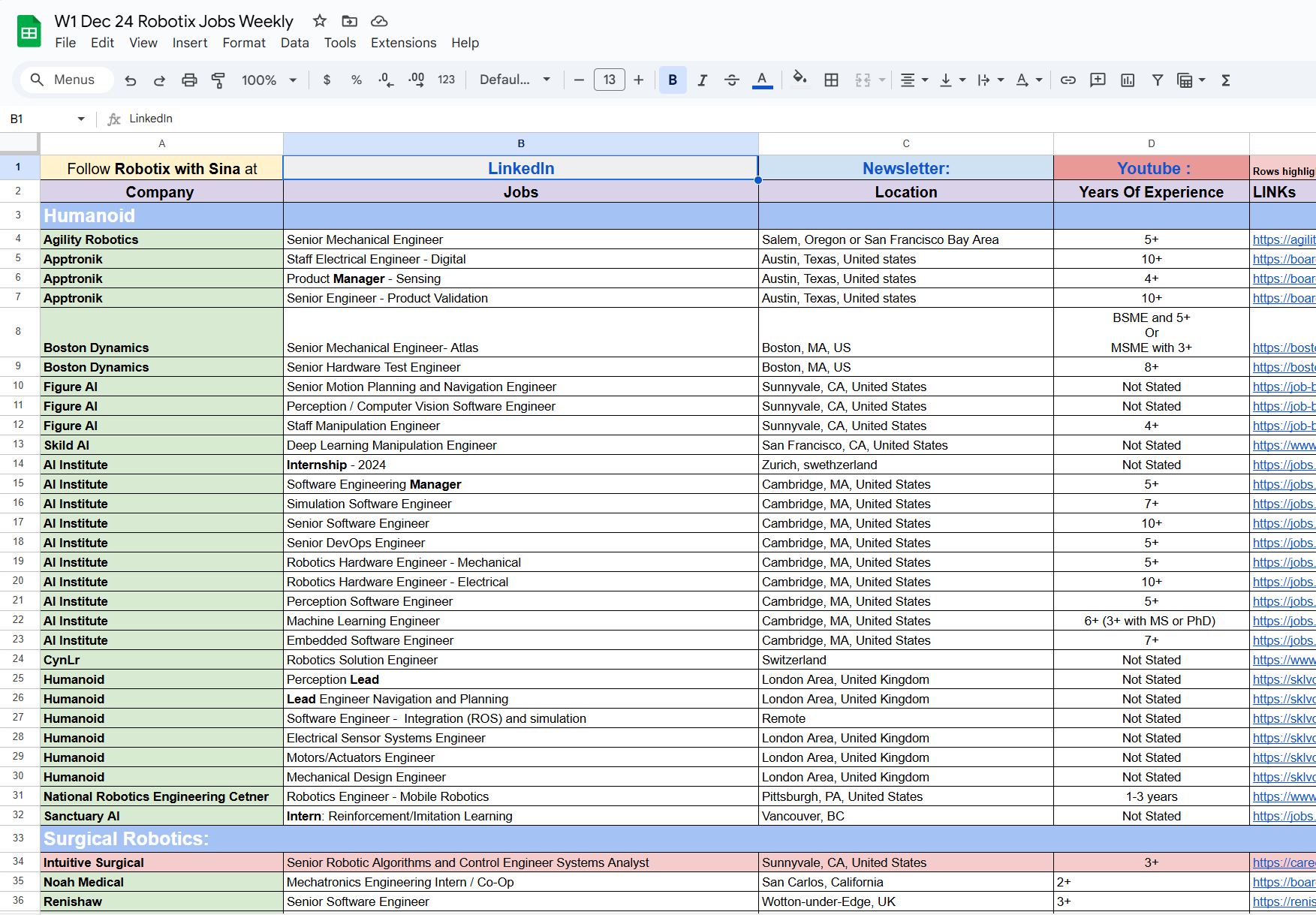Screen dimensions: 1316x915
Task: Open the Edit menu
Action: click(x=102, y=43)
